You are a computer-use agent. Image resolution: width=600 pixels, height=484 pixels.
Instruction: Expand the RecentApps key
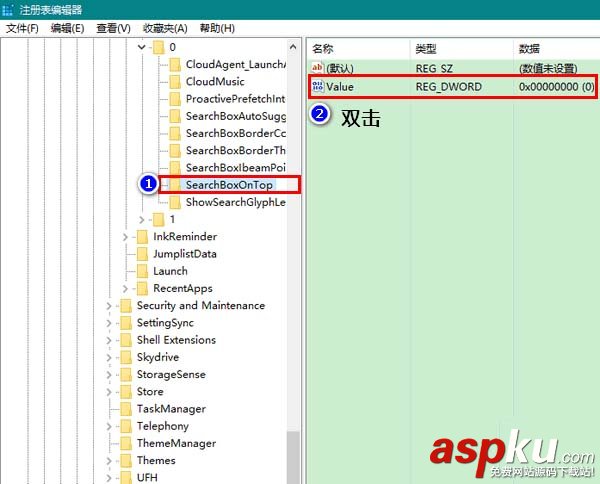coord(125,288)
